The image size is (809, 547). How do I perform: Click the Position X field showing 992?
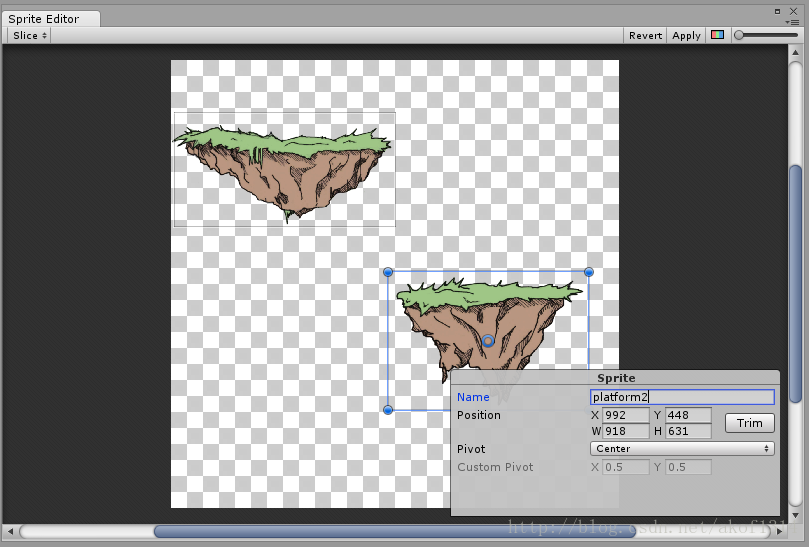click(625, 415)
